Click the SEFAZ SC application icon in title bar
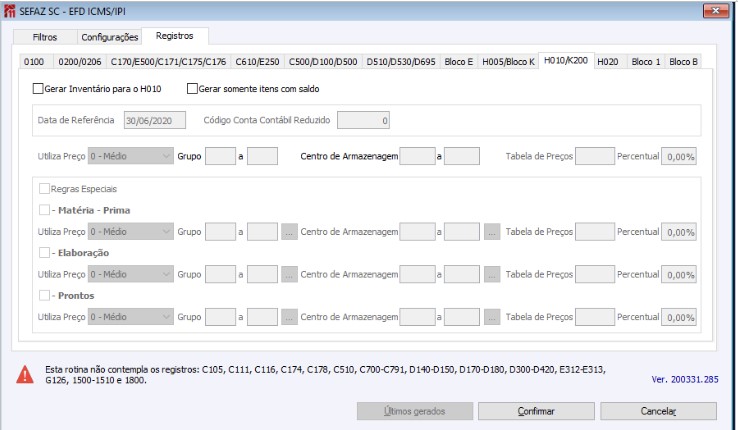The height and width of the screenshot is (430, 738). pos(9,11)
